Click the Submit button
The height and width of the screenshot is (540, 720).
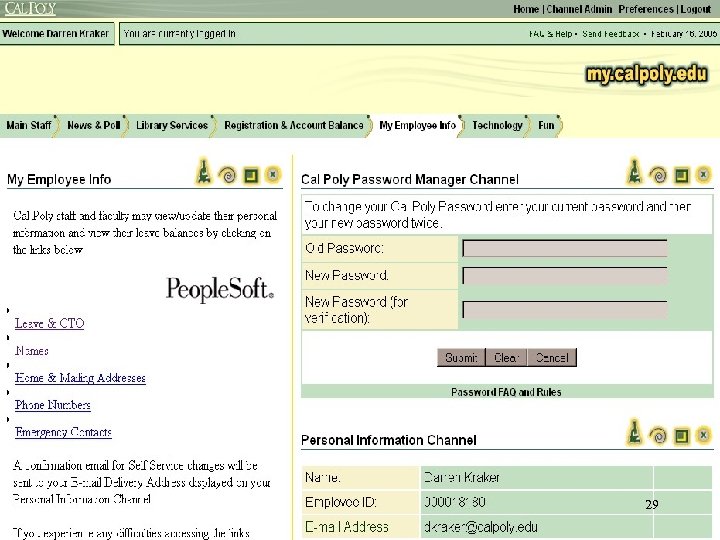point(461,357)
